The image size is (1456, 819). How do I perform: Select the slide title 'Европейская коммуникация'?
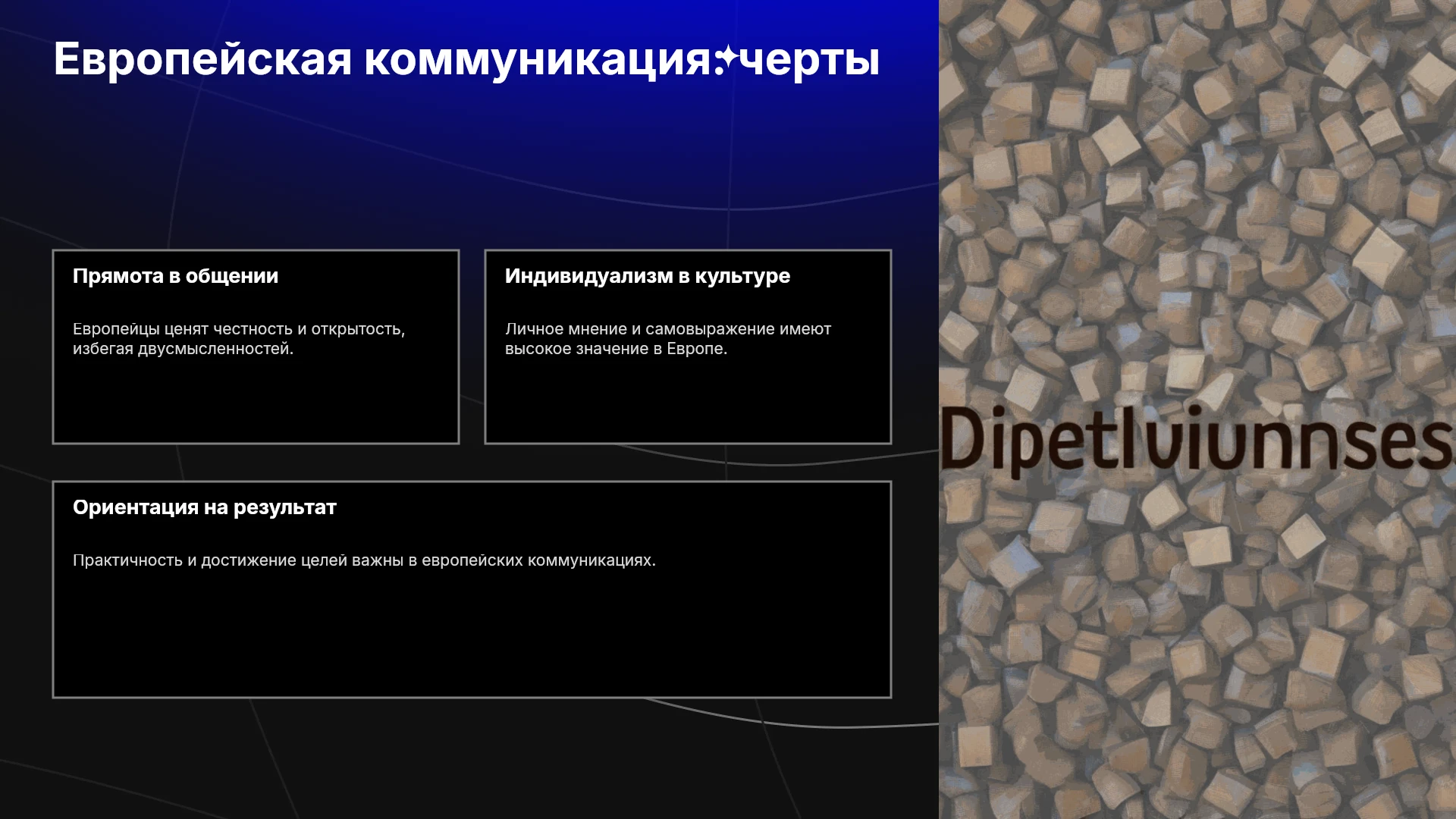pos(383,59)
